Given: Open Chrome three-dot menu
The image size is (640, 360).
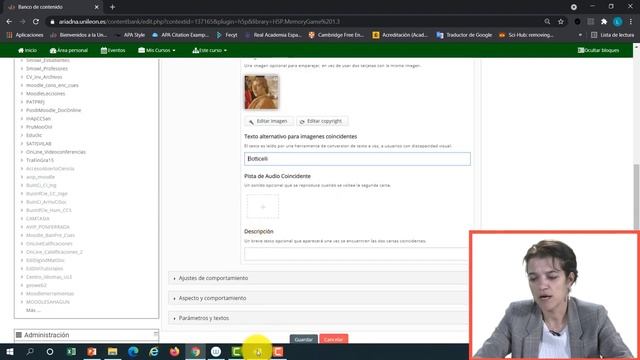Looking at the screenshot, I should coord(631,22).
